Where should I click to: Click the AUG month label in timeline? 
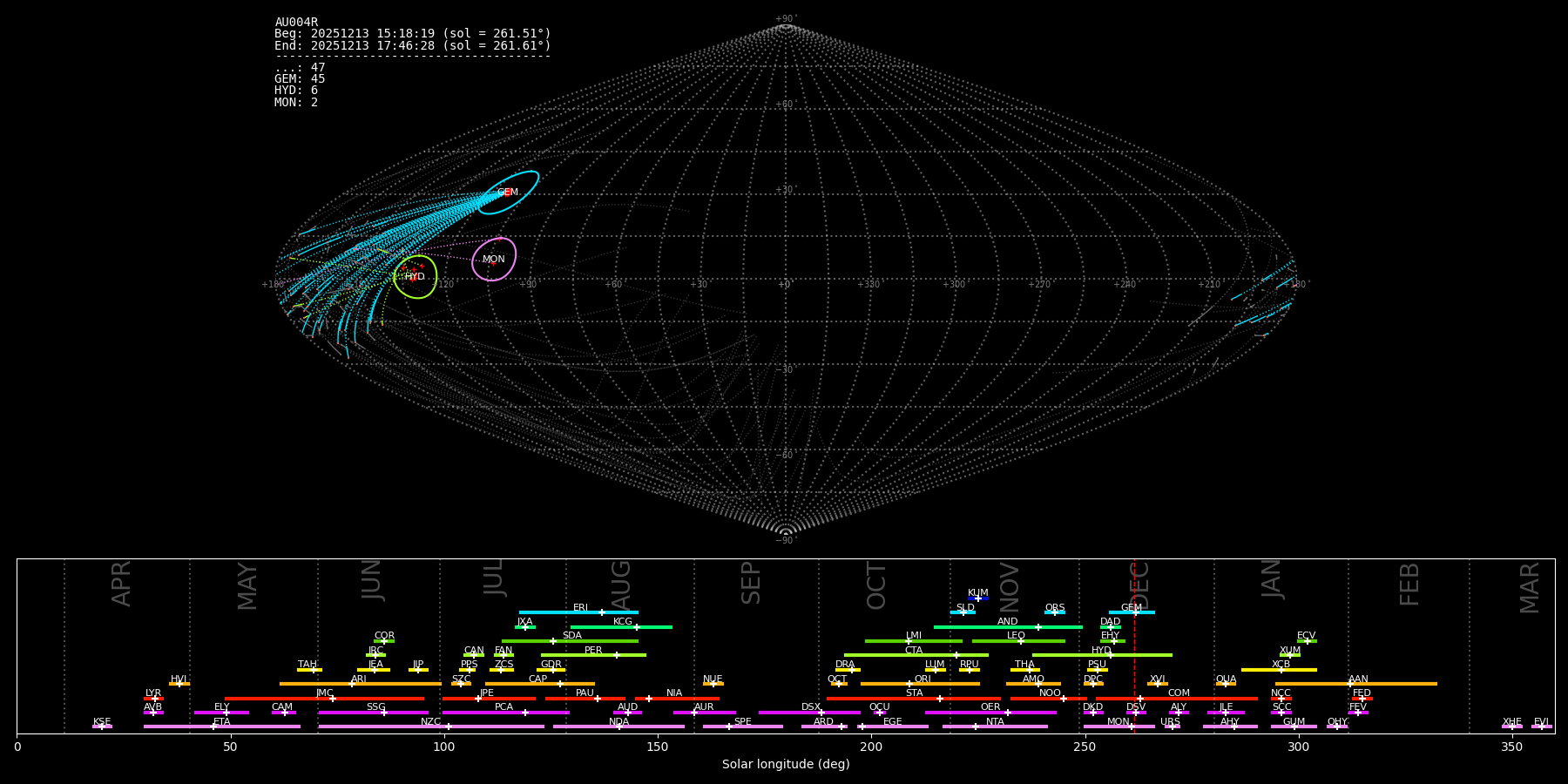click(x=621, y=585)
